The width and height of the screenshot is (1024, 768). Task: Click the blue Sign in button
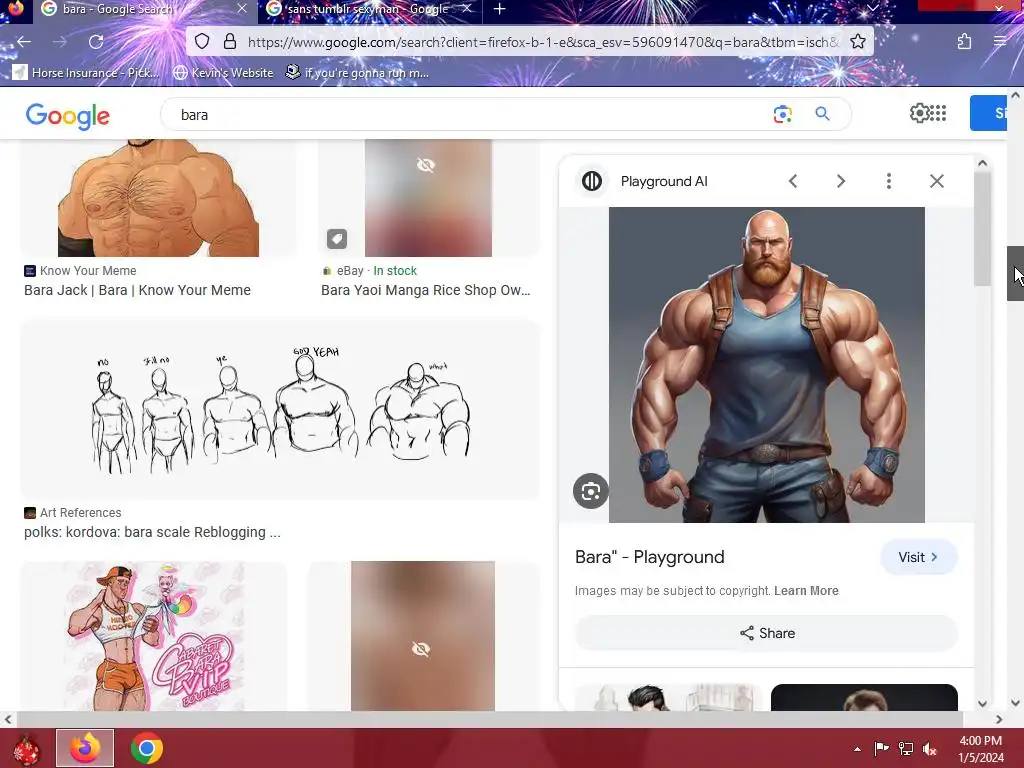(x=989, y=113)
